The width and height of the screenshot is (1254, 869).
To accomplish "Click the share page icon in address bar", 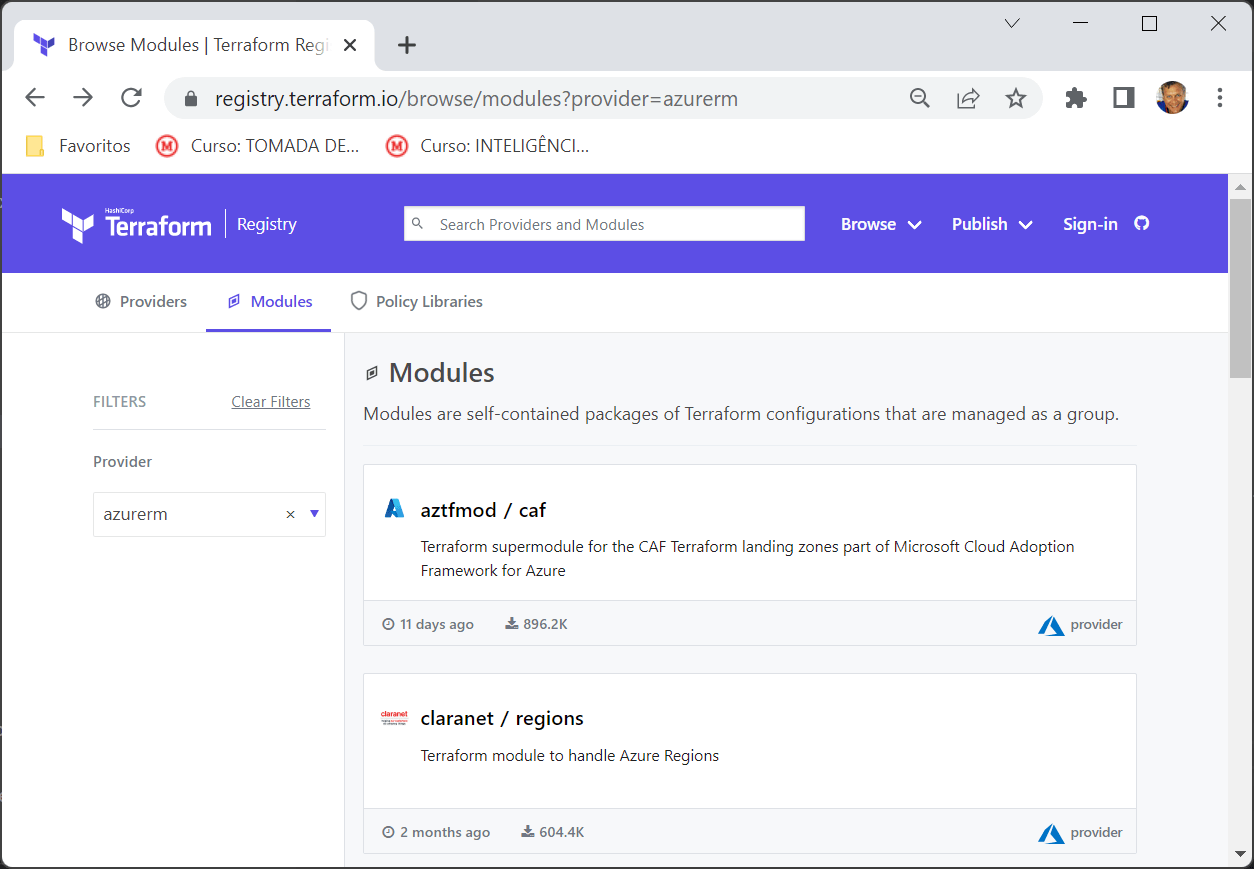I will pyautogui.click(x=968, y=98).
